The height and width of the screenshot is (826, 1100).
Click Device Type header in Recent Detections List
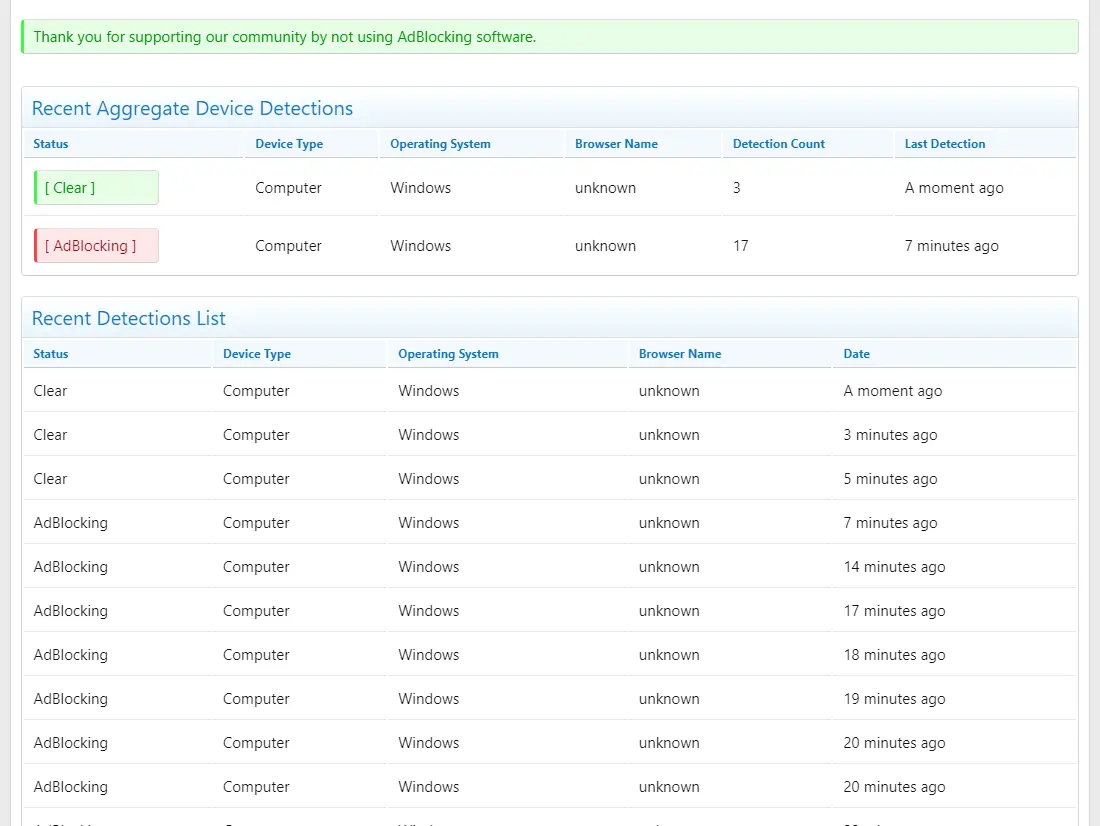click(x=257, y=354)
